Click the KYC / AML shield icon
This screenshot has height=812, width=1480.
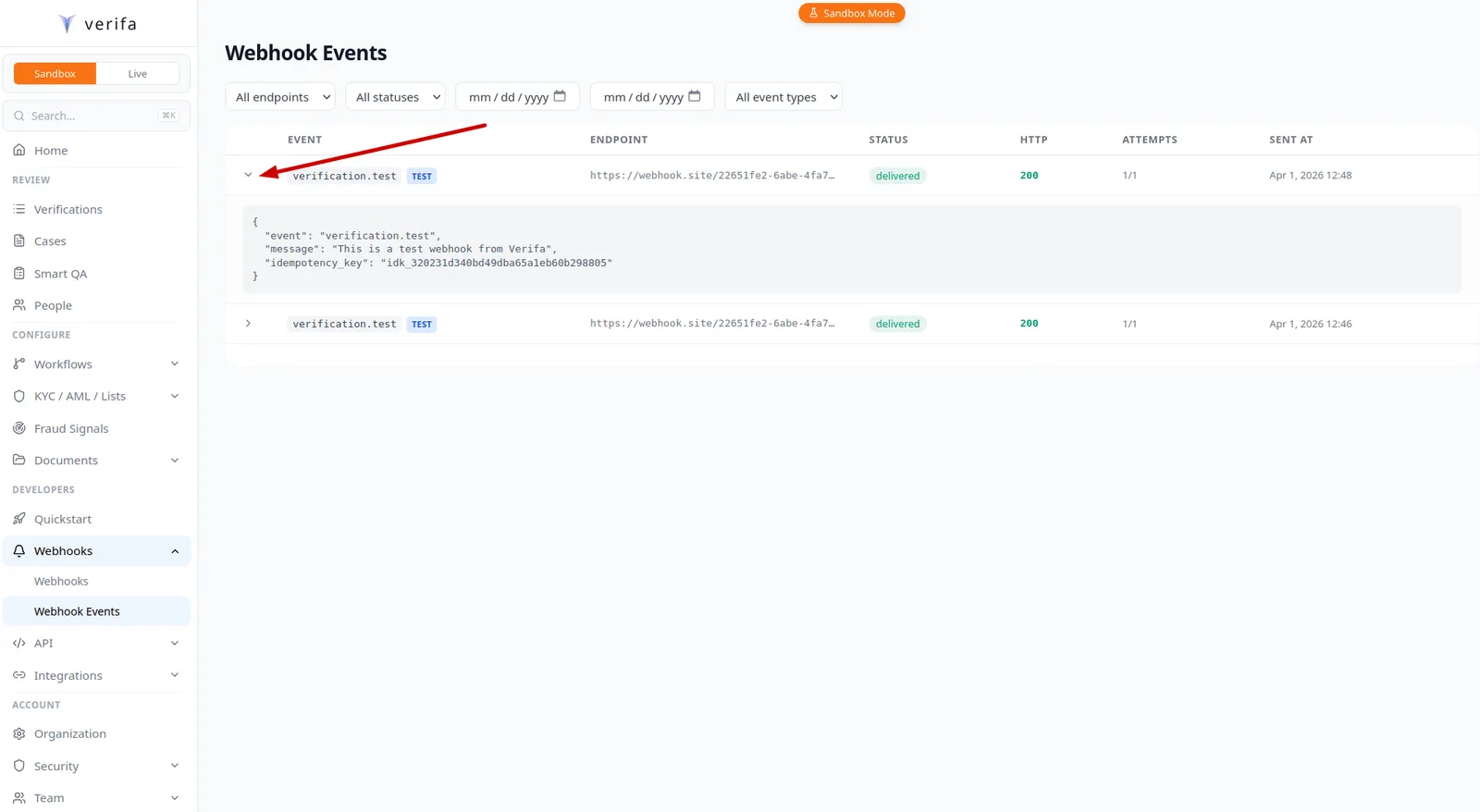(19, 396)
